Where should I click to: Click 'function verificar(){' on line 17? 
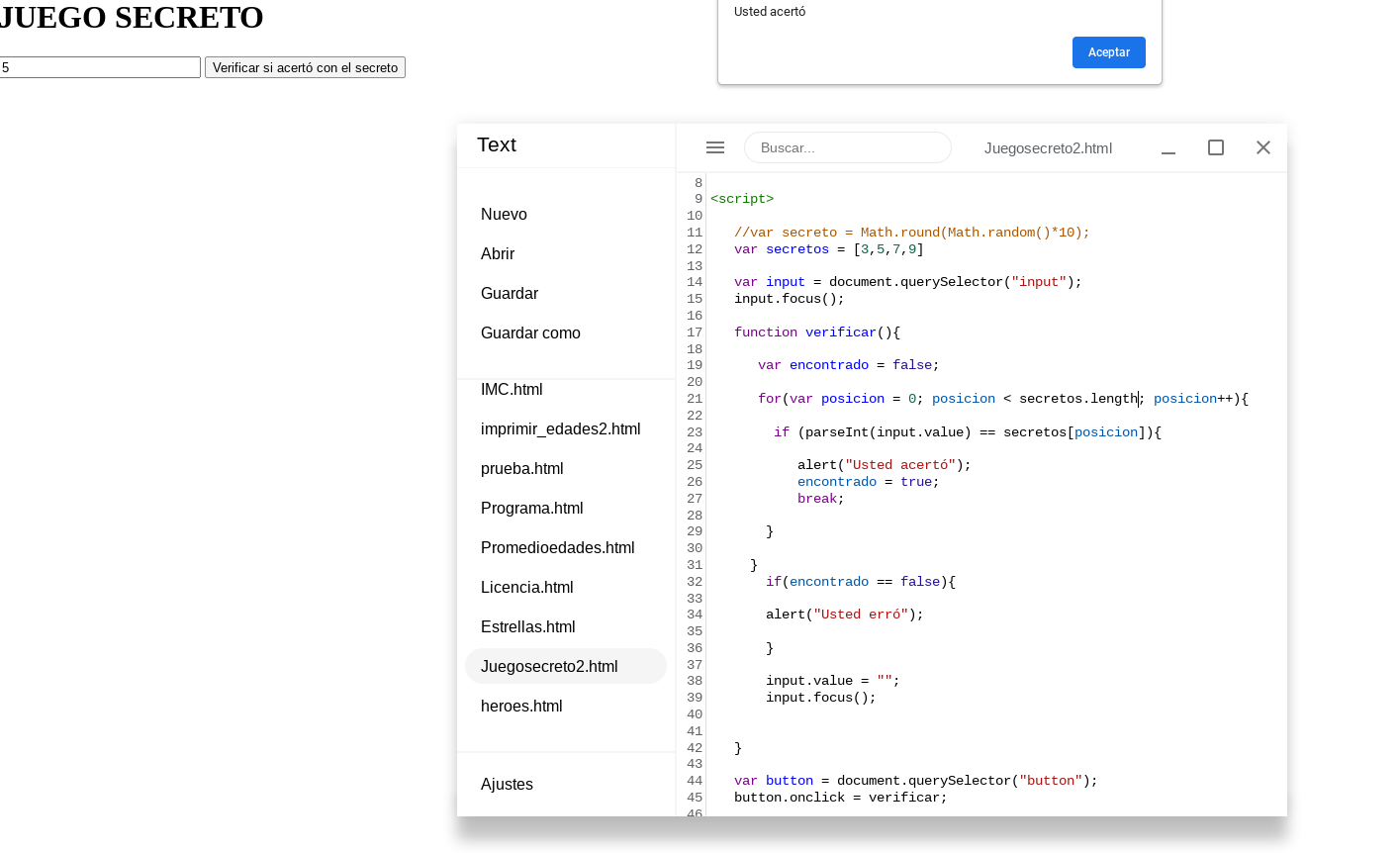[x=817, y=332]
